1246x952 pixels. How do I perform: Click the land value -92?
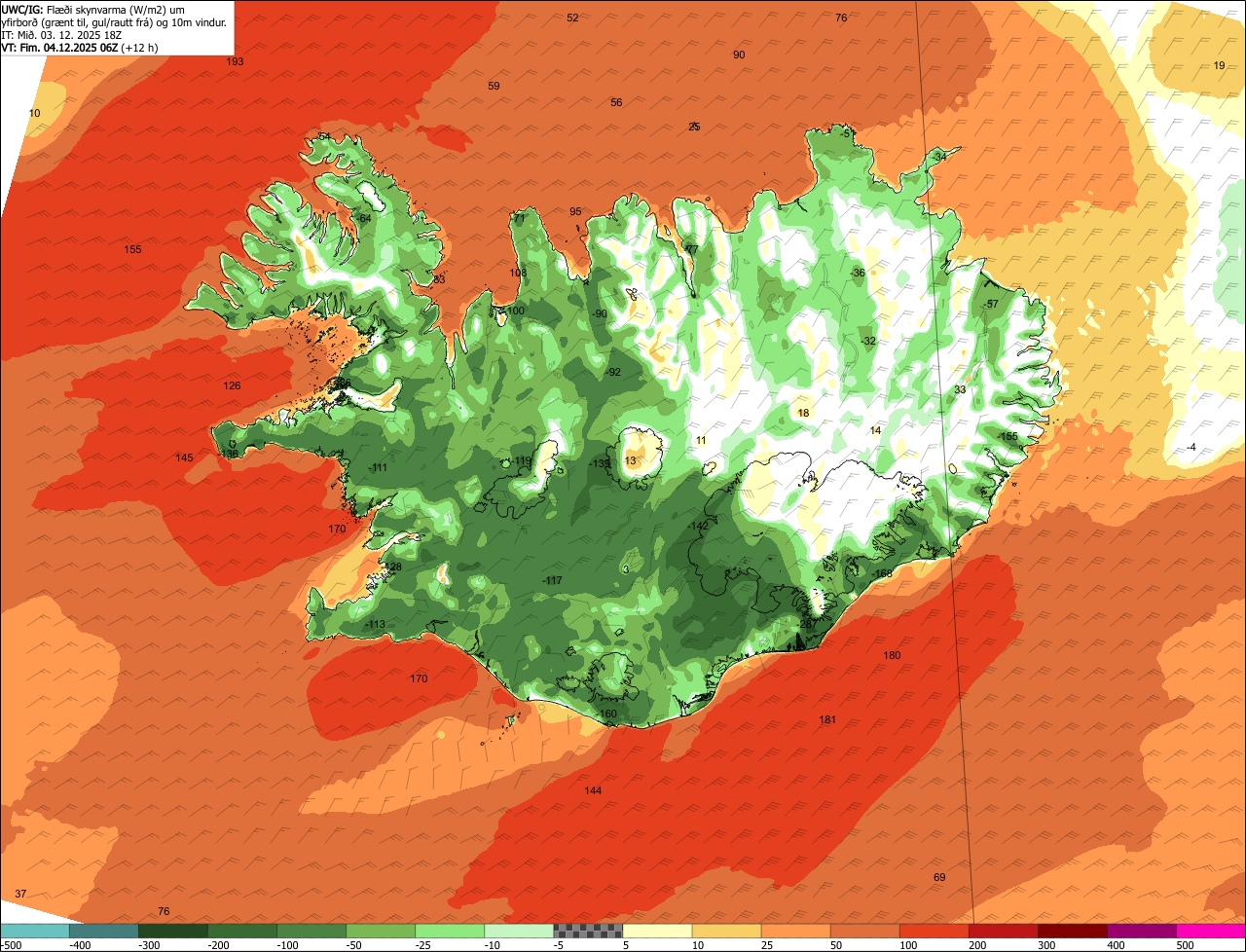point(613,372)
